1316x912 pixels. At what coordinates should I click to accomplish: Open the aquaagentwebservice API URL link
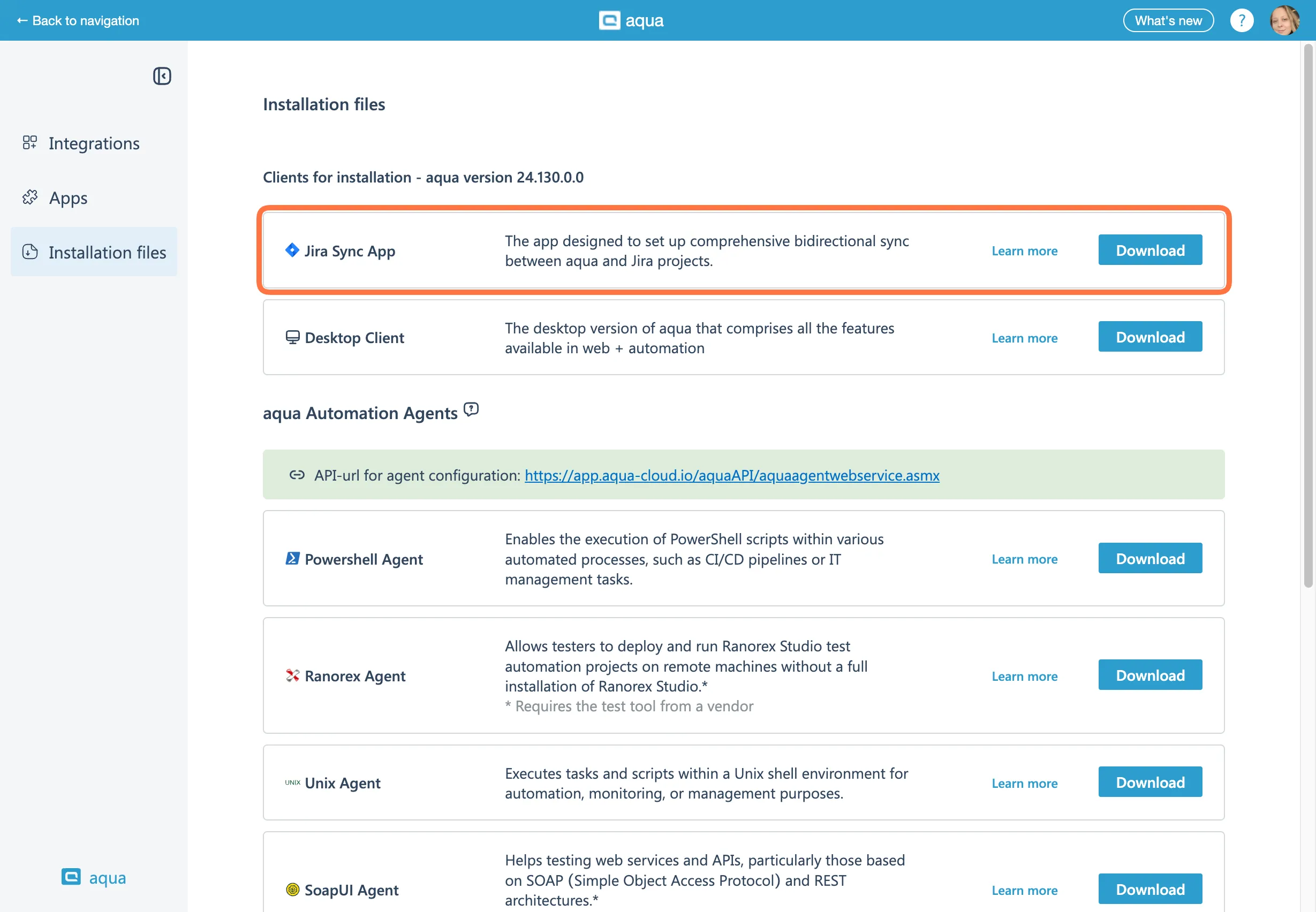pos(732,475)
